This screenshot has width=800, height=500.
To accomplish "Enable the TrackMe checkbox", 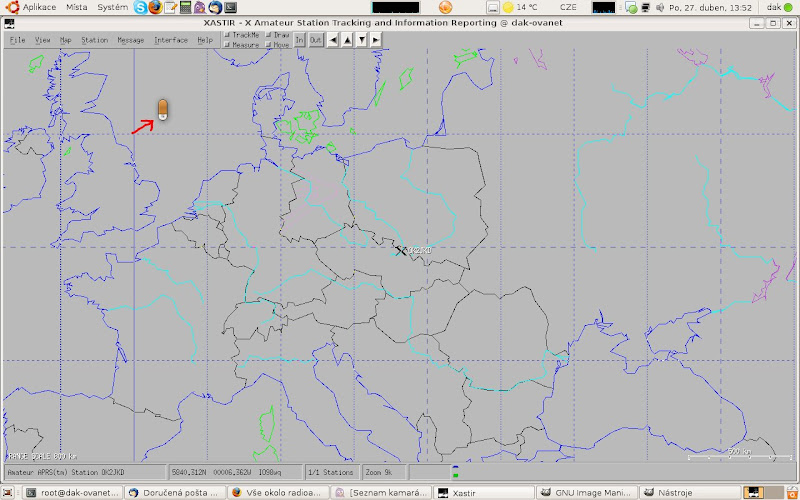I will (228, 35).
